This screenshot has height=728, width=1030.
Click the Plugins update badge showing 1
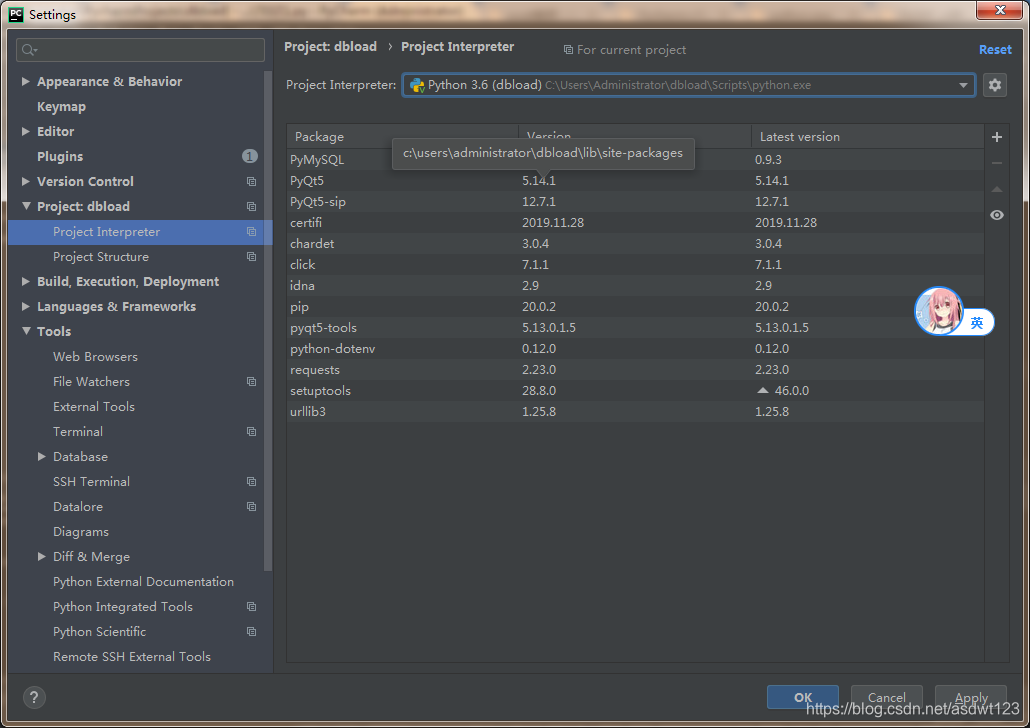pyautogui.click(x=250, y=156)
